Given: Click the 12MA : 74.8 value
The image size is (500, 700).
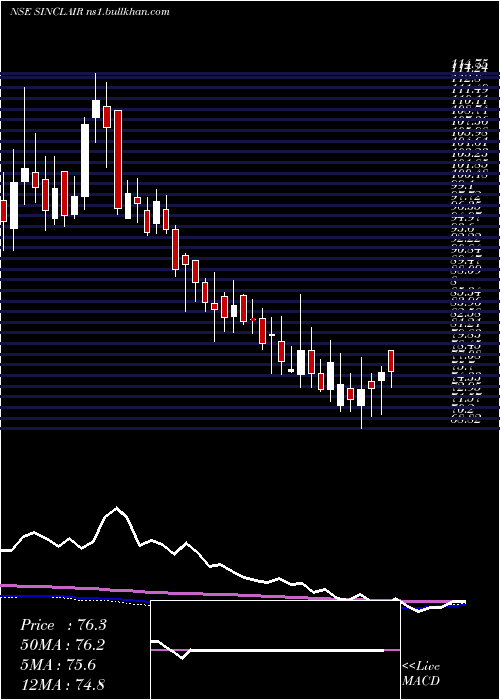Looking at the screenshot, I should [63, 684].
